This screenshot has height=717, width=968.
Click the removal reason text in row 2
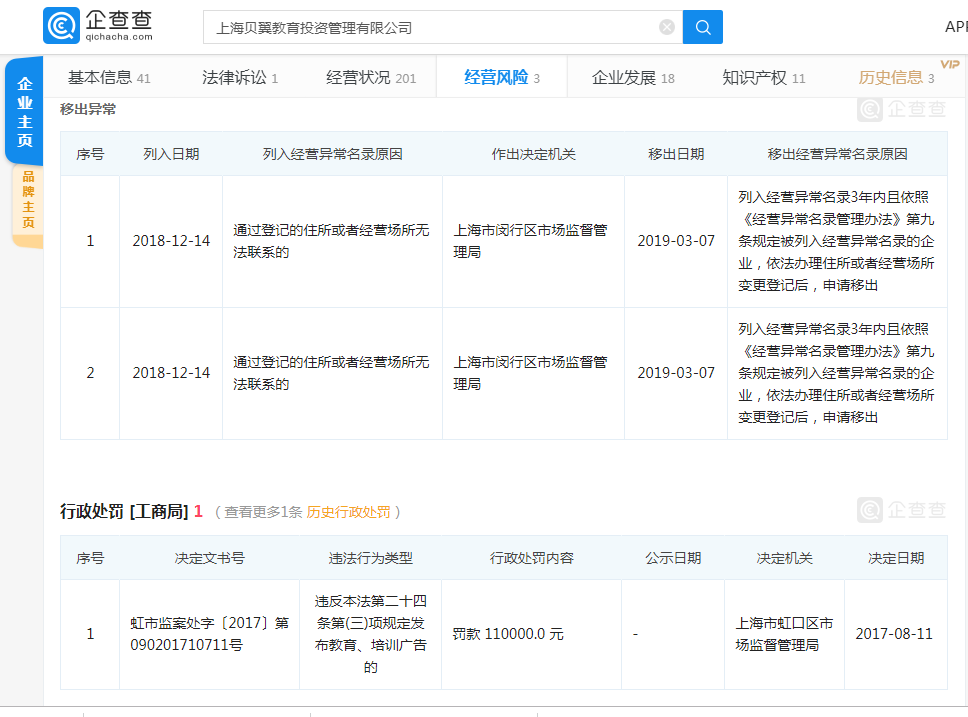[837, 373]
